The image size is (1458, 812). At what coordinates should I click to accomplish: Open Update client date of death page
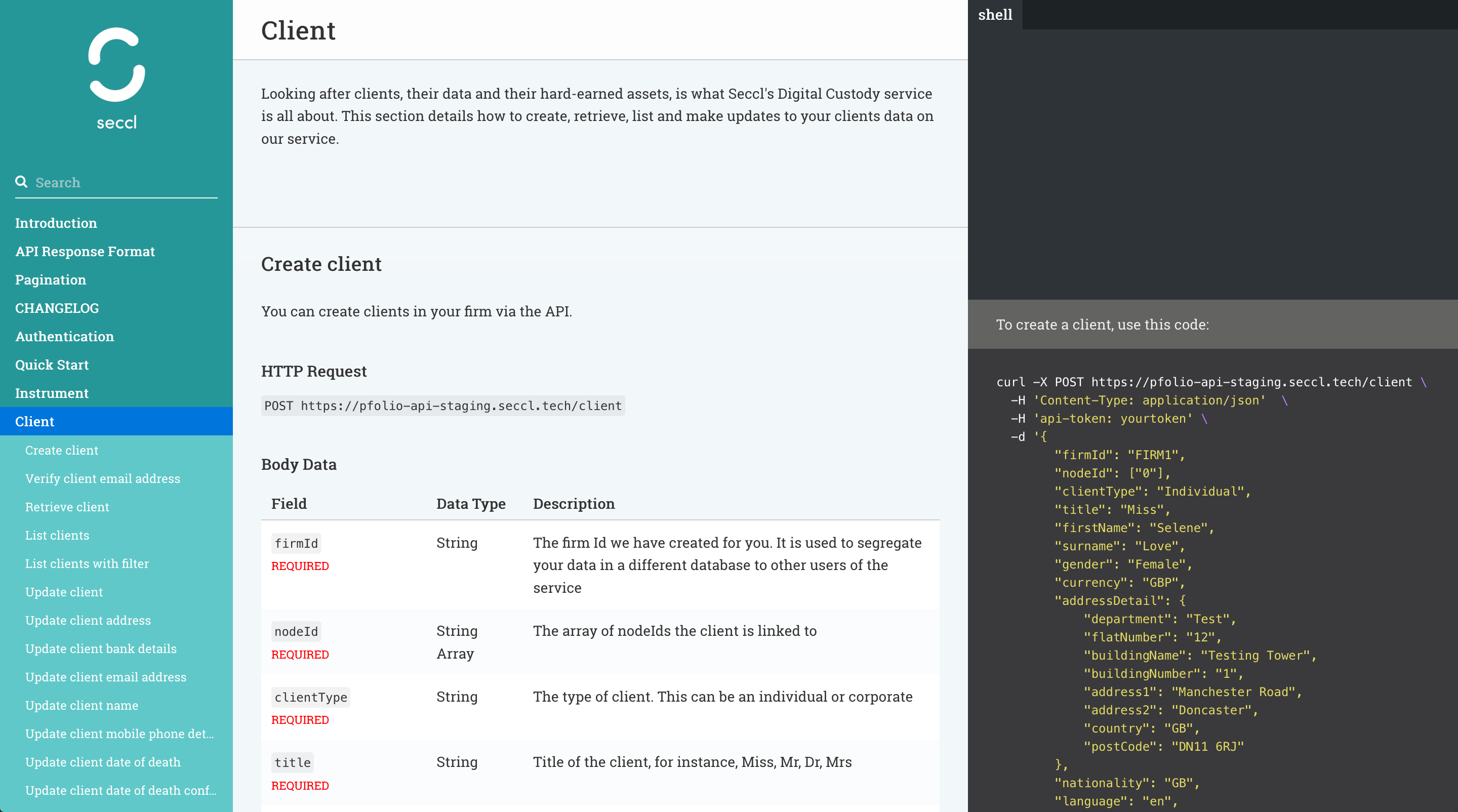point(102,762)
